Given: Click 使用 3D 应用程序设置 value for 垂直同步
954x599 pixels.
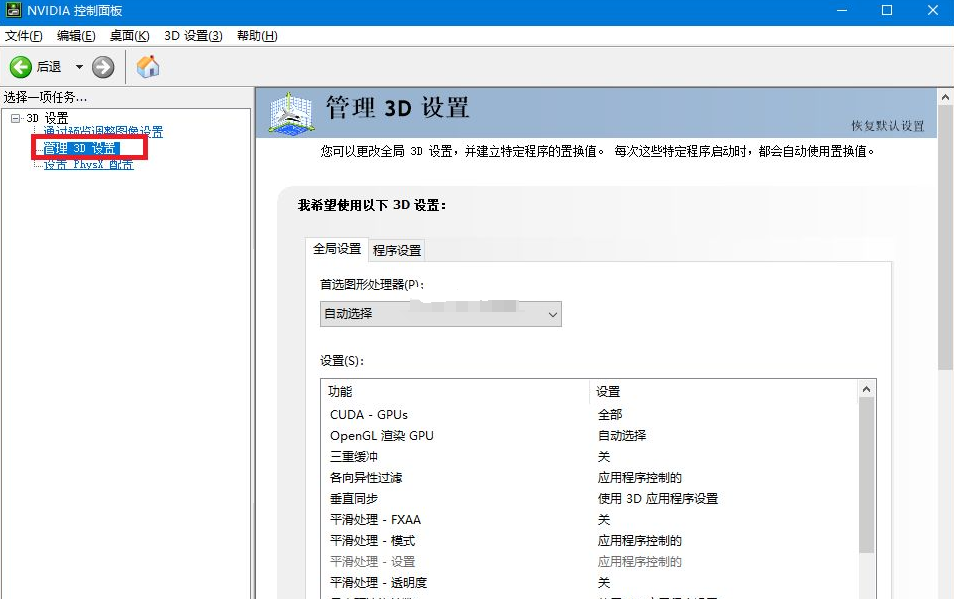Looking at the screenshot, I should point(658,499).
